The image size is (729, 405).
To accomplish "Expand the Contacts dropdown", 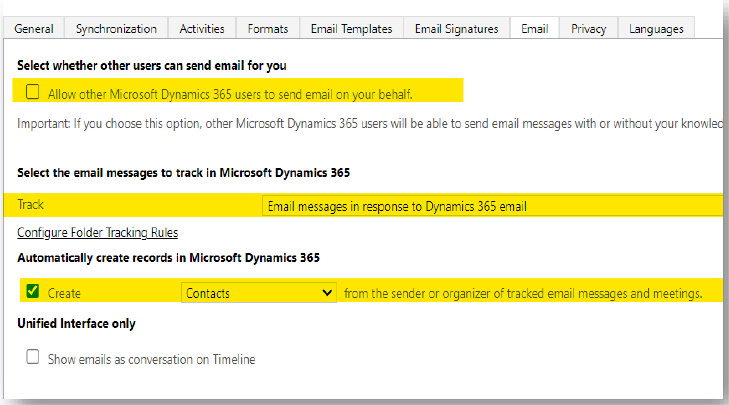I will click(x=258, y=293).
